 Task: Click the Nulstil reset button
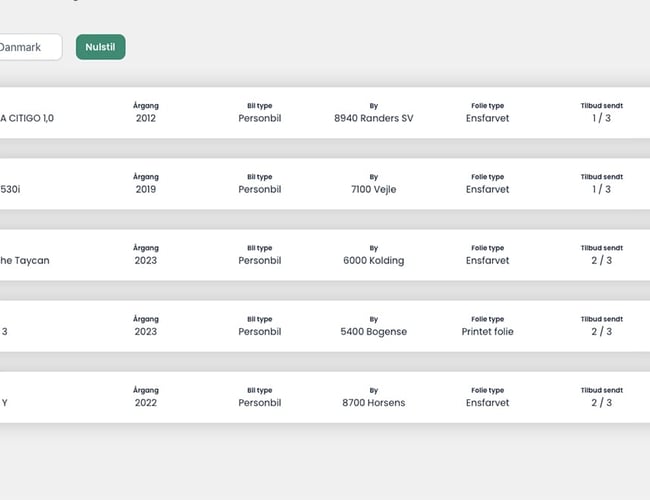[x=100, y=47]
